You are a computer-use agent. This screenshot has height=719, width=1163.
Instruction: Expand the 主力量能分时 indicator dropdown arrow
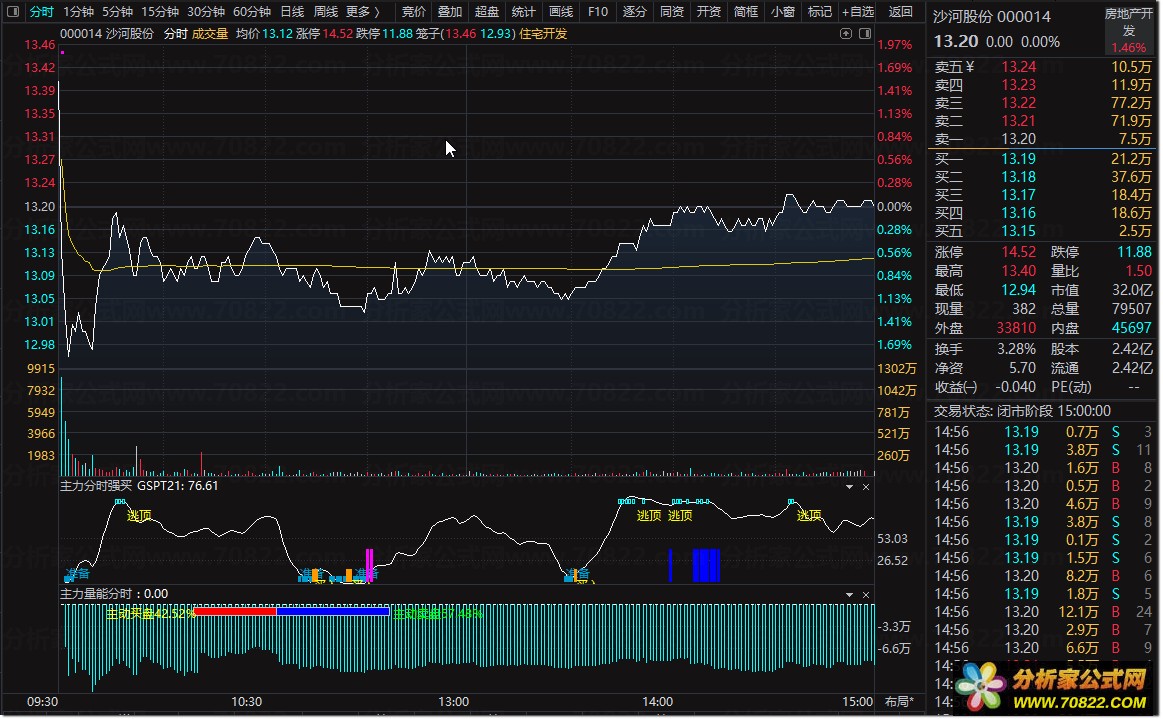tap(849, 595)
